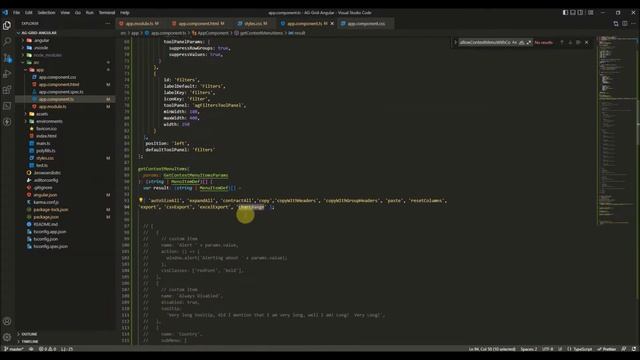Open the Source Control view

[x=7, y=58]
